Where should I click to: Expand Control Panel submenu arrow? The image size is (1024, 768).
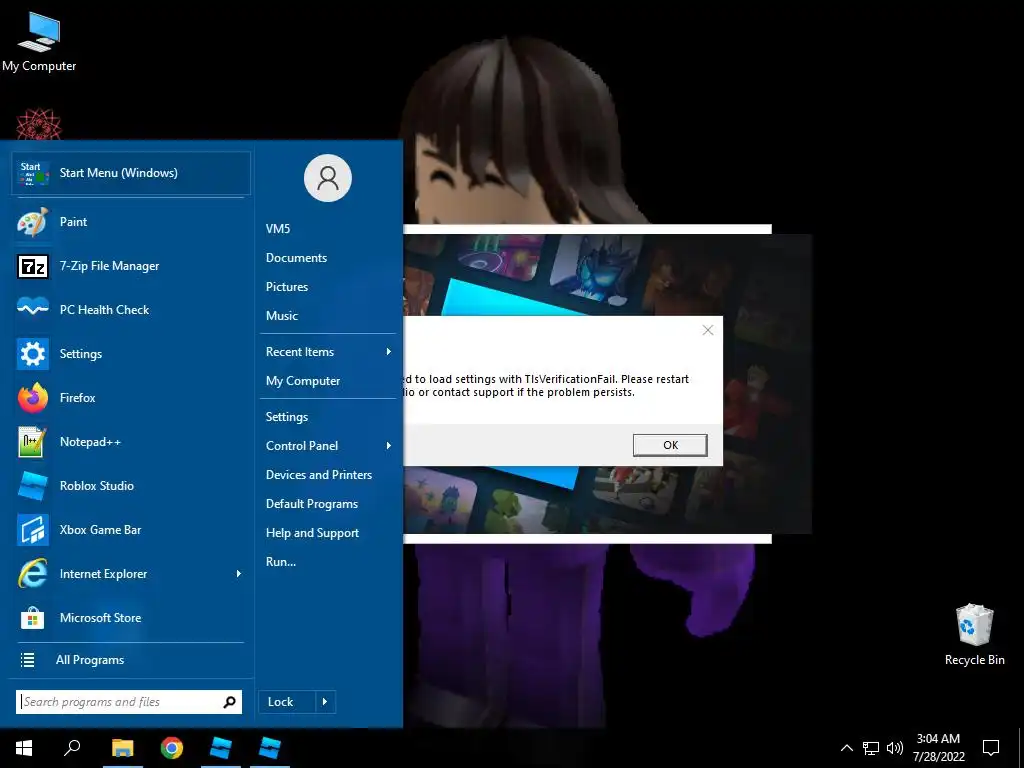point(389,446)
